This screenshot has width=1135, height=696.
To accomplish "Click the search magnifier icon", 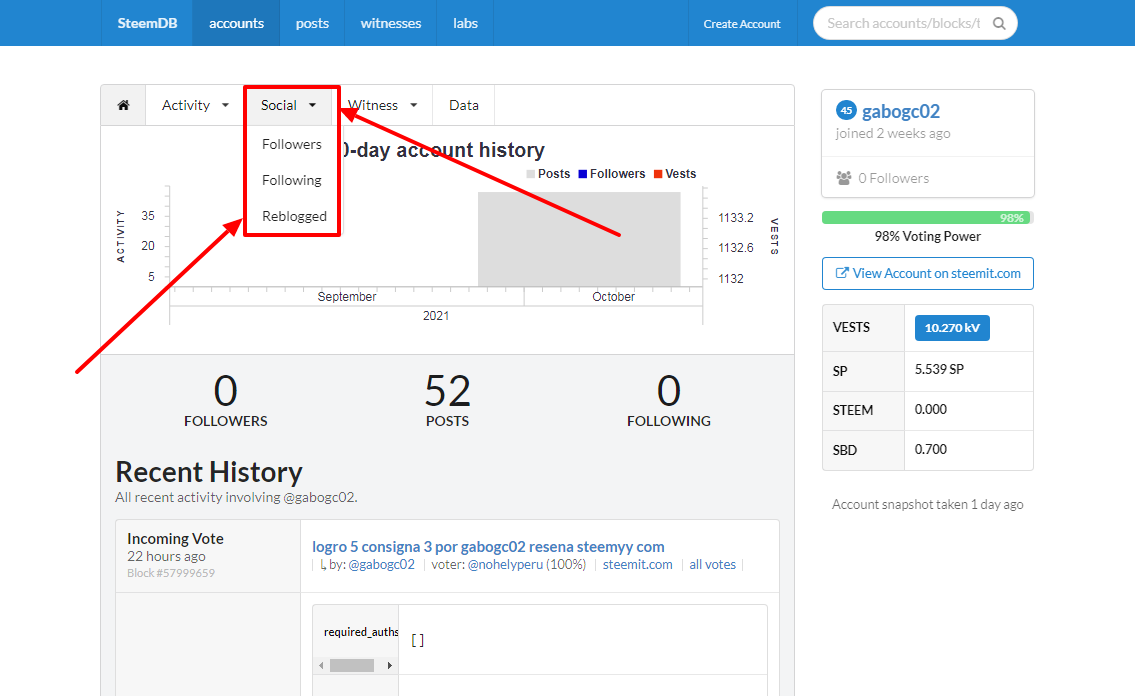I will pyautogui.click(x=999, y=23).
